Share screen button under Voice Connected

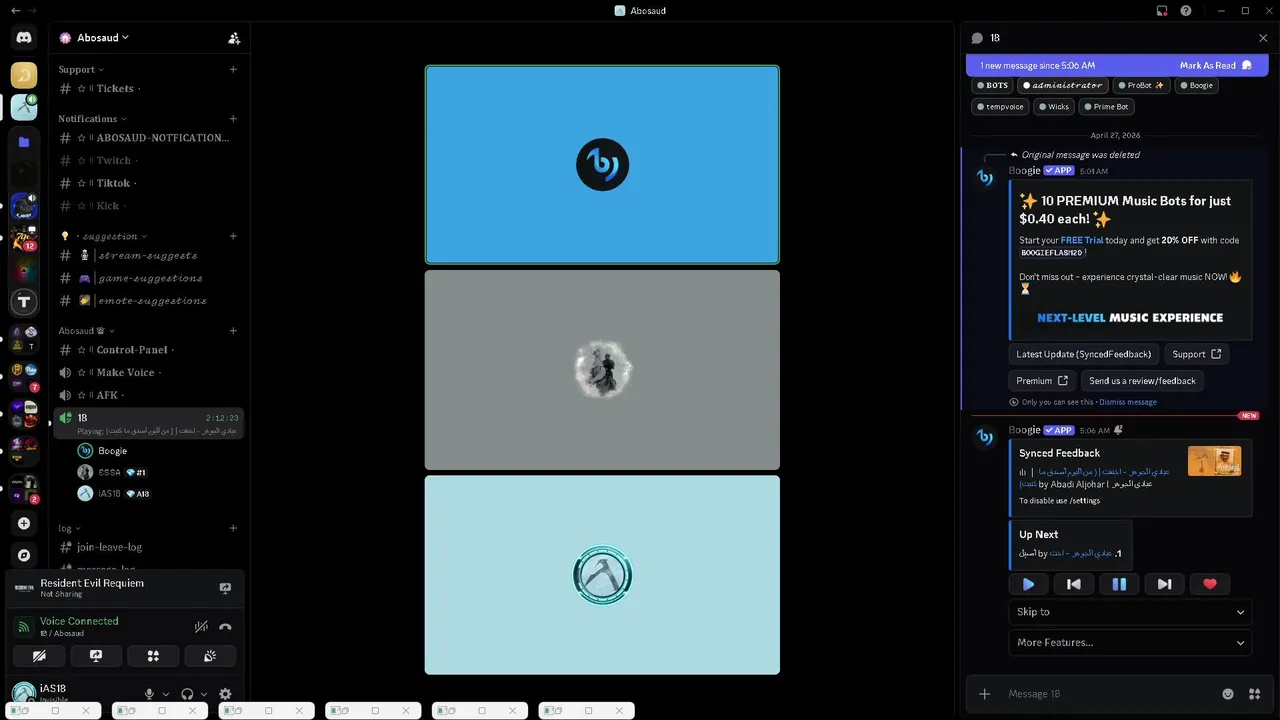click(96, 656)
